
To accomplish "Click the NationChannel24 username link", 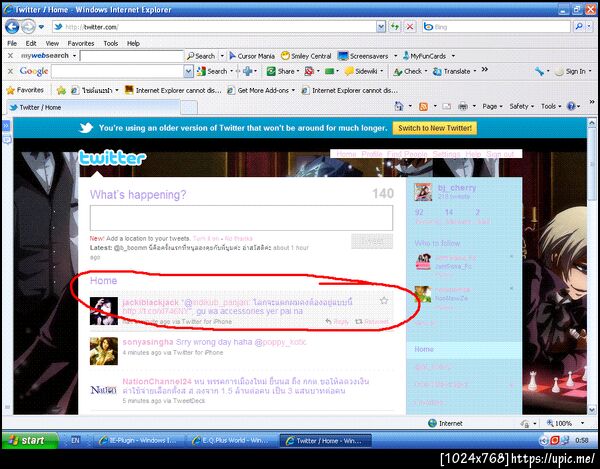I will click(157, 381).
